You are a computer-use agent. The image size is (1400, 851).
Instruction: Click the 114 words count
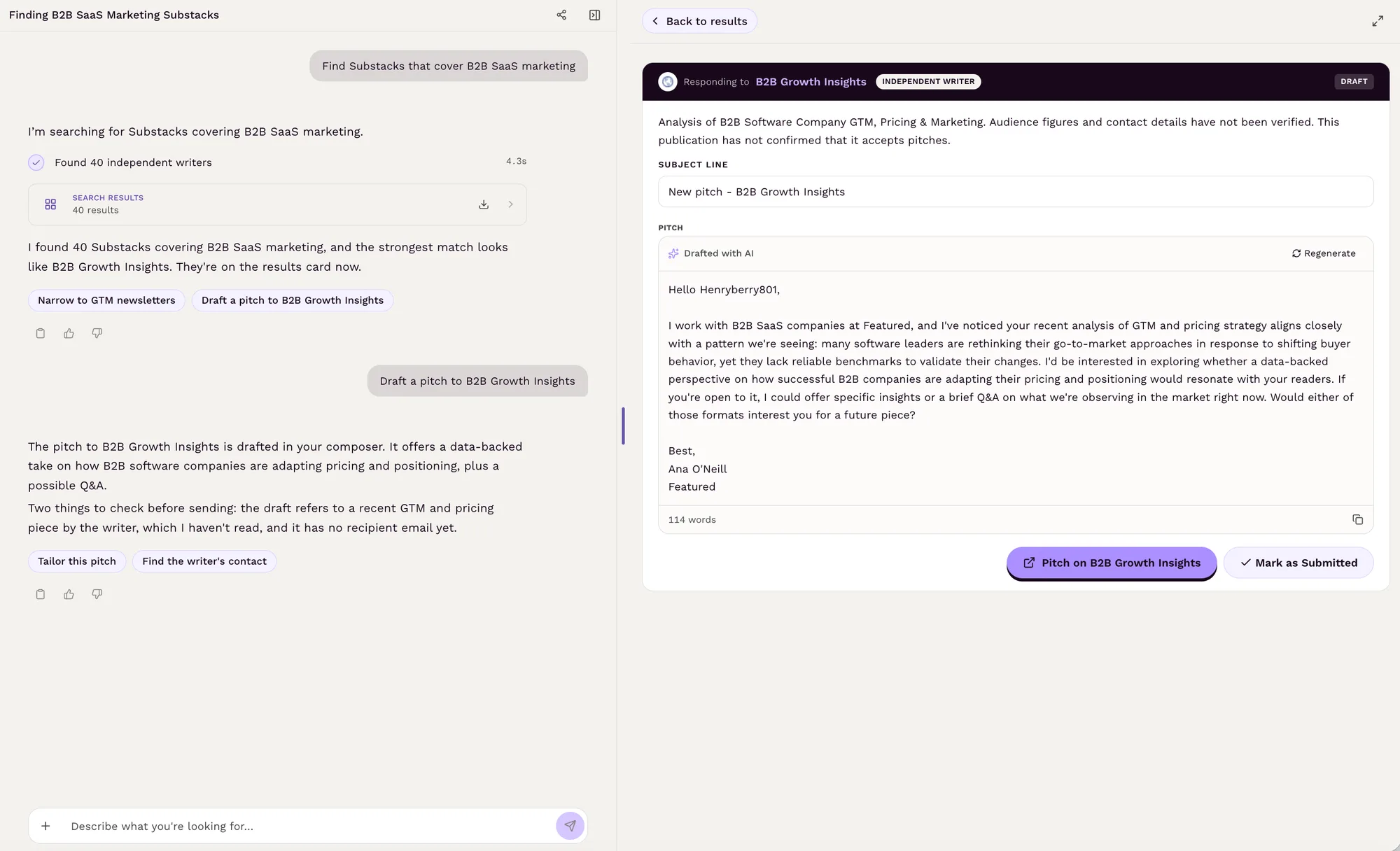coord(692,519)
